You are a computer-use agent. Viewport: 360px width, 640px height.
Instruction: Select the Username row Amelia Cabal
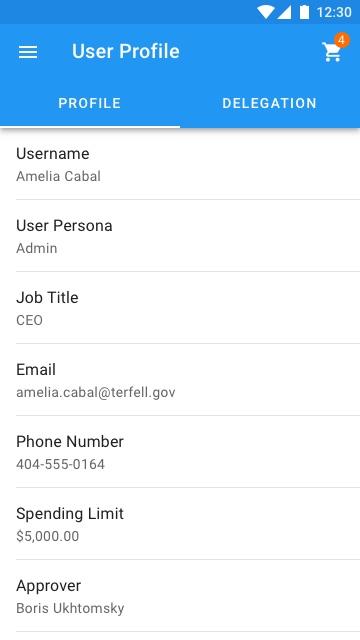[x=180, y=164]
